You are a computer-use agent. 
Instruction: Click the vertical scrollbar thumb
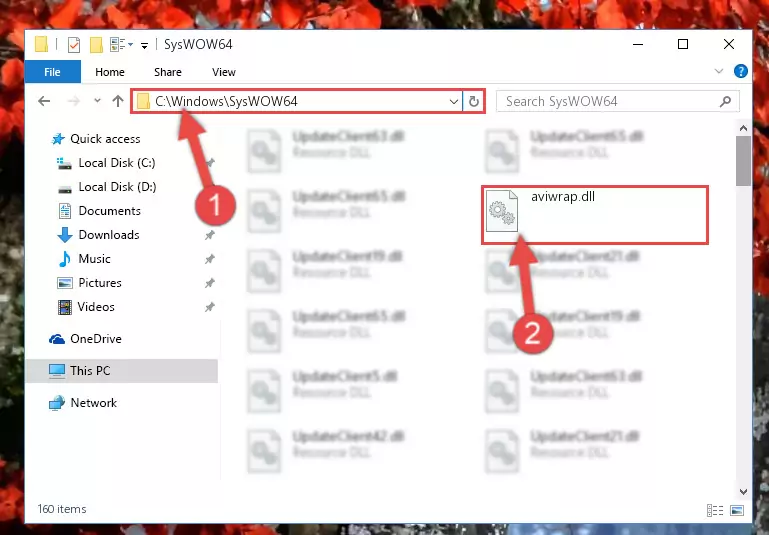pos(743,161)
